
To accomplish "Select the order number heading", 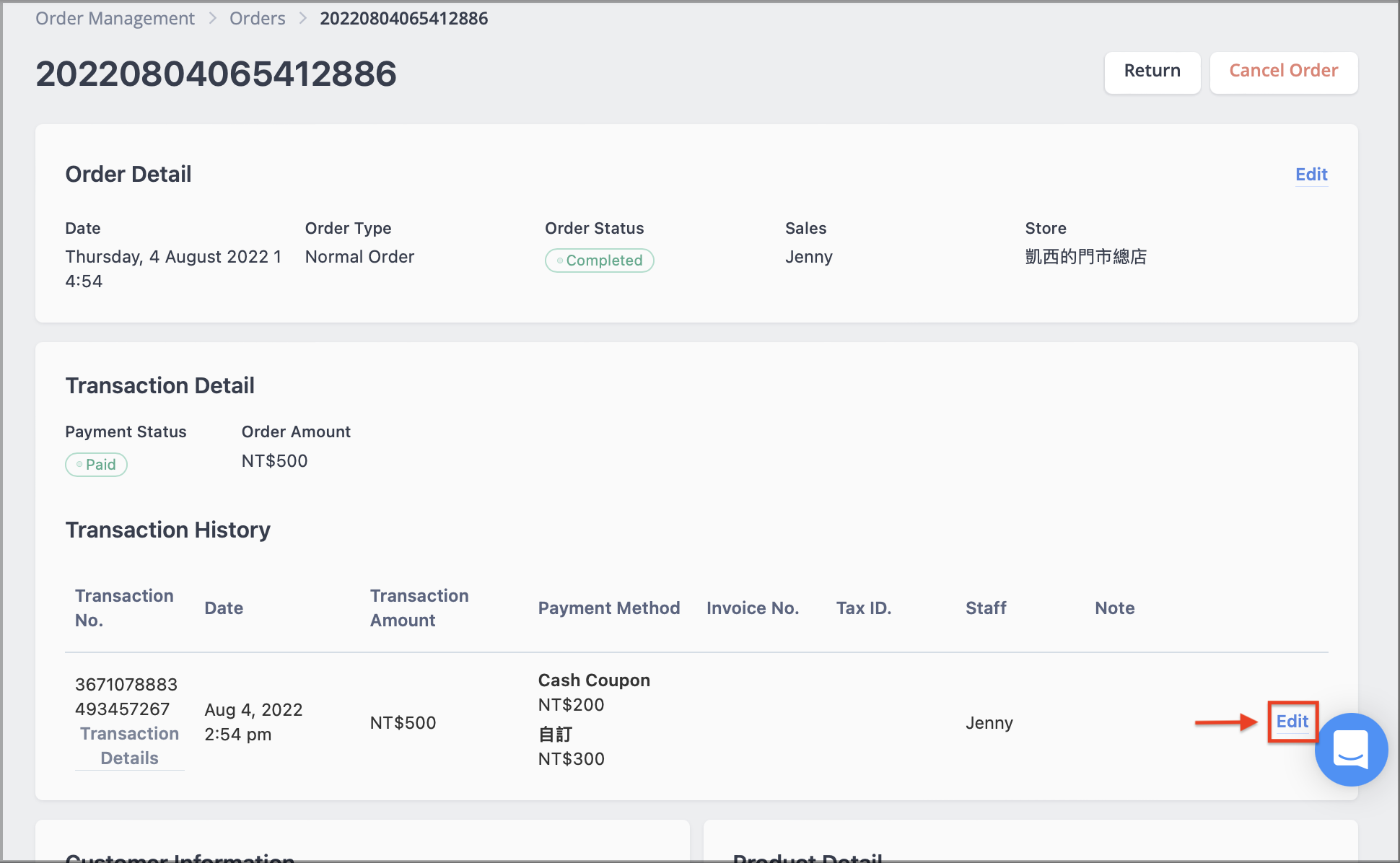I will 216,74.
